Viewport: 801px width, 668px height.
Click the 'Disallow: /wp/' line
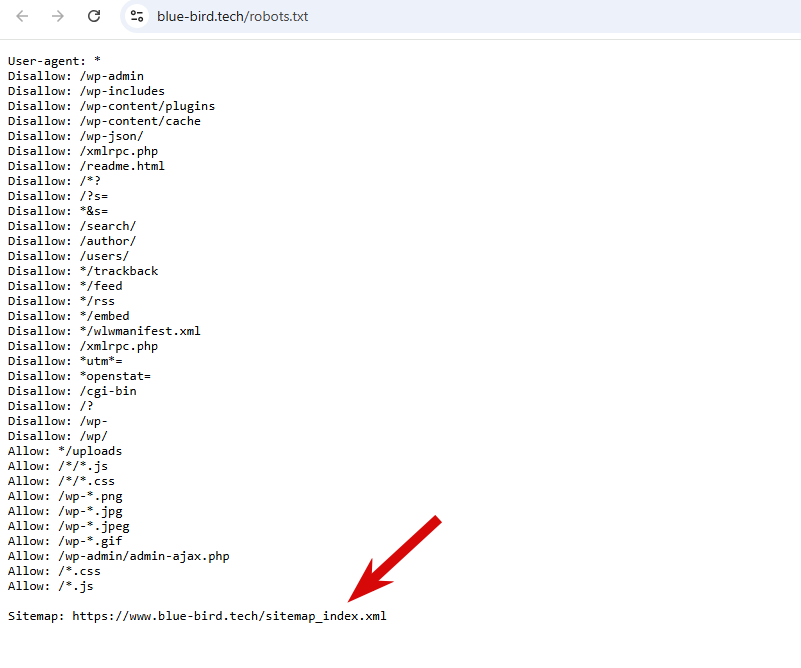tap(58, 436)
